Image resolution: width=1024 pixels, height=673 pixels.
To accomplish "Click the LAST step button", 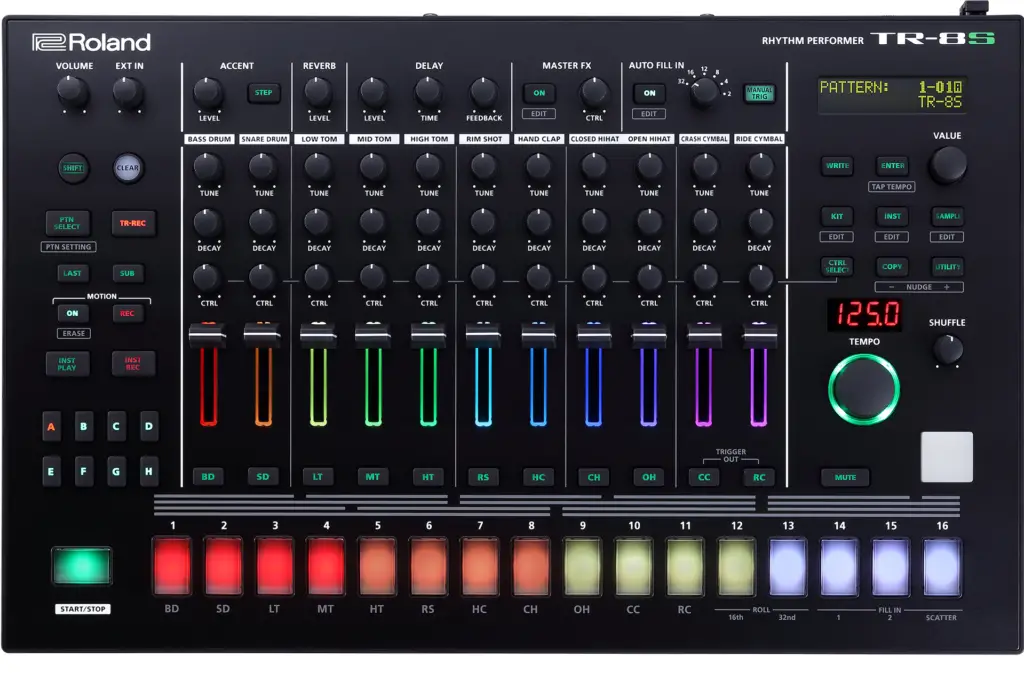I will coord(72,273).
